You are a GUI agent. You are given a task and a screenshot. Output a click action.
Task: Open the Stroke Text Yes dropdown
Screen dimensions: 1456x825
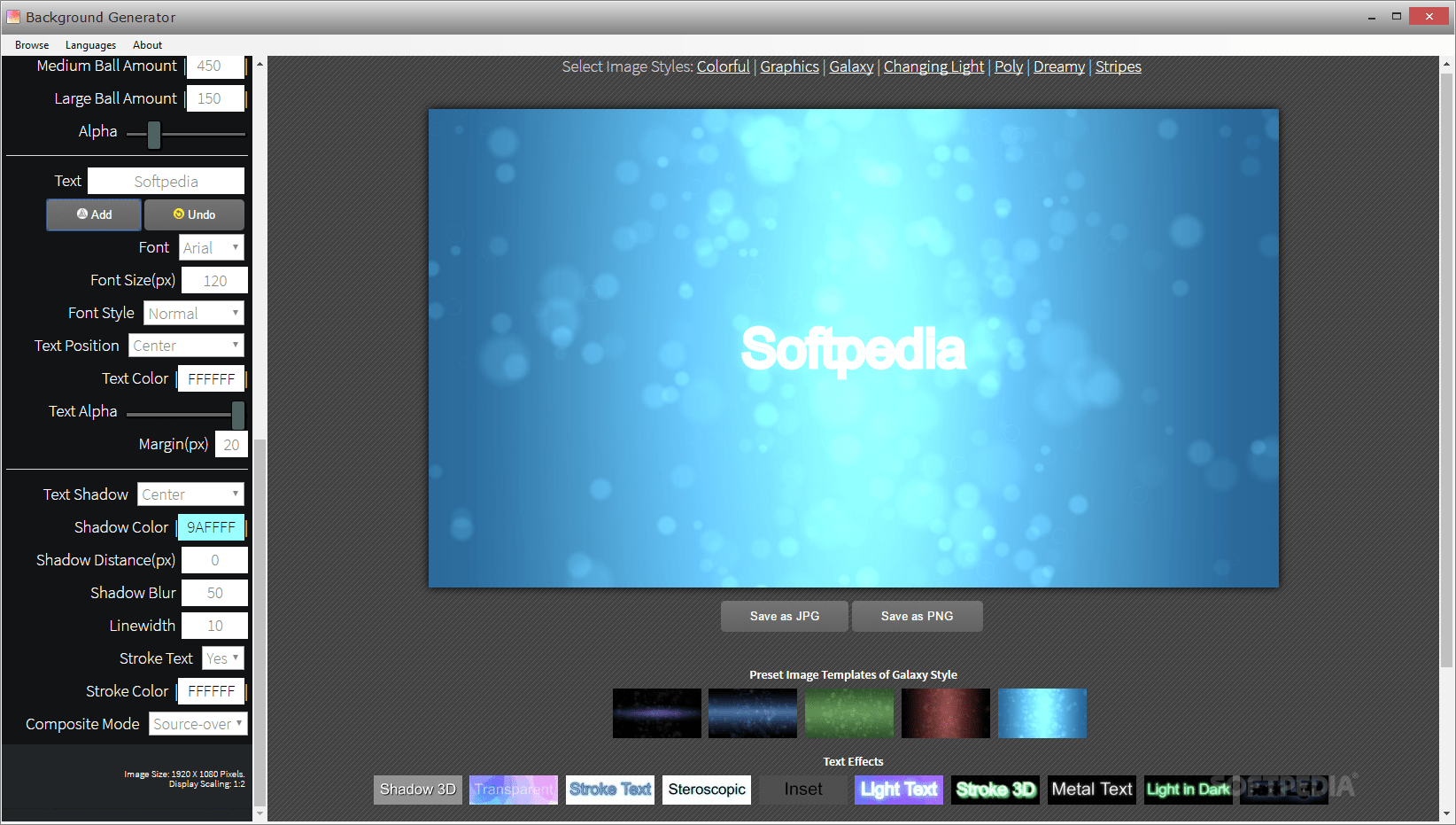pos(222,658)
